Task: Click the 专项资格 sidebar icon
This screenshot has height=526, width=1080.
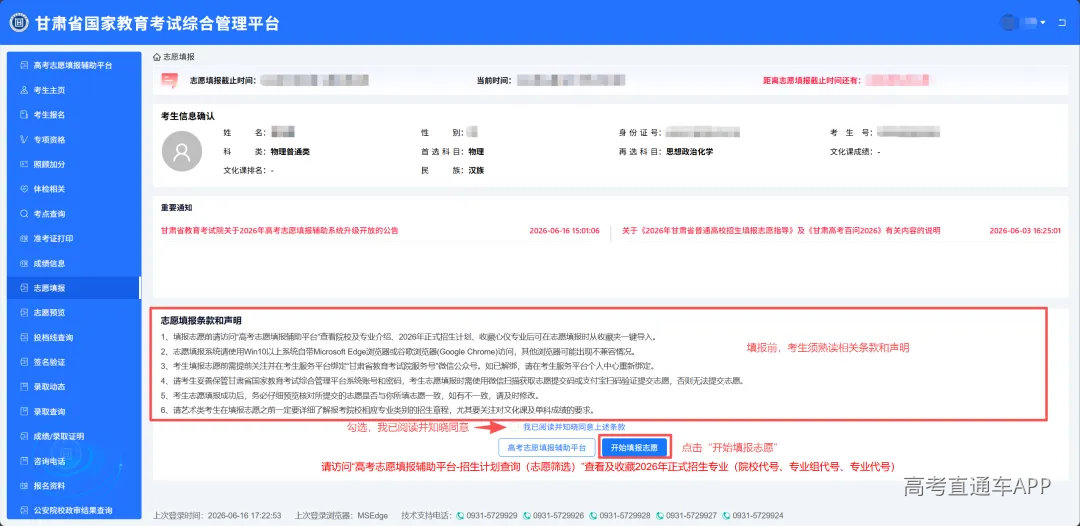Action: pyautogui.click(x=24, y=140)
